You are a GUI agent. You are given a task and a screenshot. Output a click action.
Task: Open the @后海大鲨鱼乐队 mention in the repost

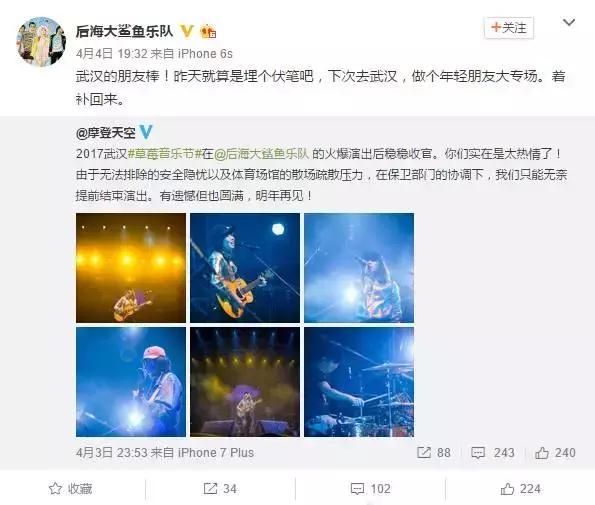(x=261, y=154)
